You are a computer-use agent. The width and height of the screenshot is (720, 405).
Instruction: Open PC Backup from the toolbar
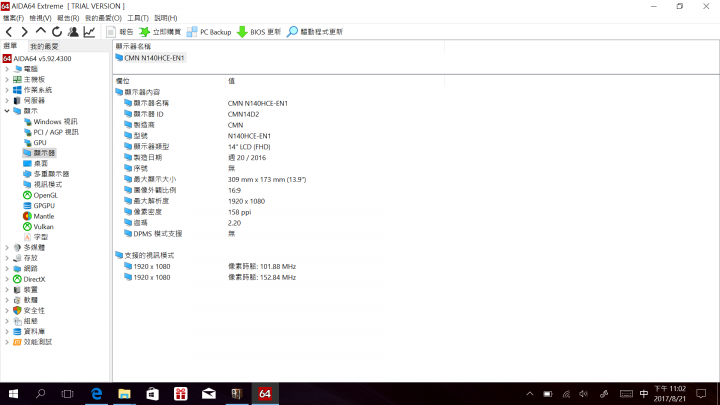209,32
